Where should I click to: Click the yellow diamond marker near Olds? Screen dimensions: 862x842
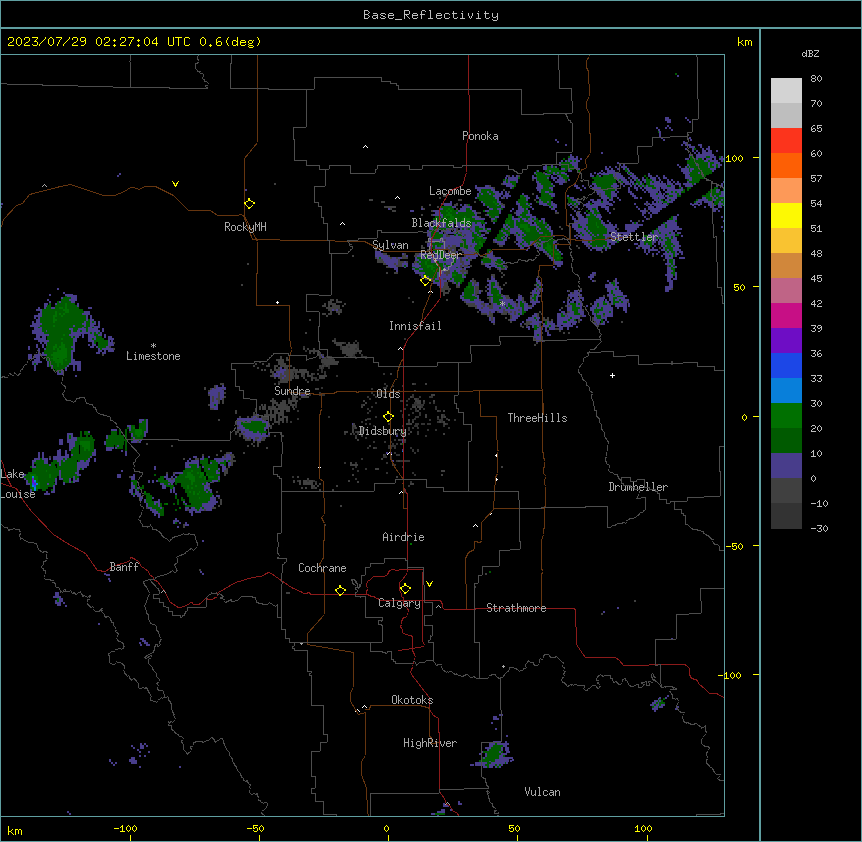click(389, 417)
